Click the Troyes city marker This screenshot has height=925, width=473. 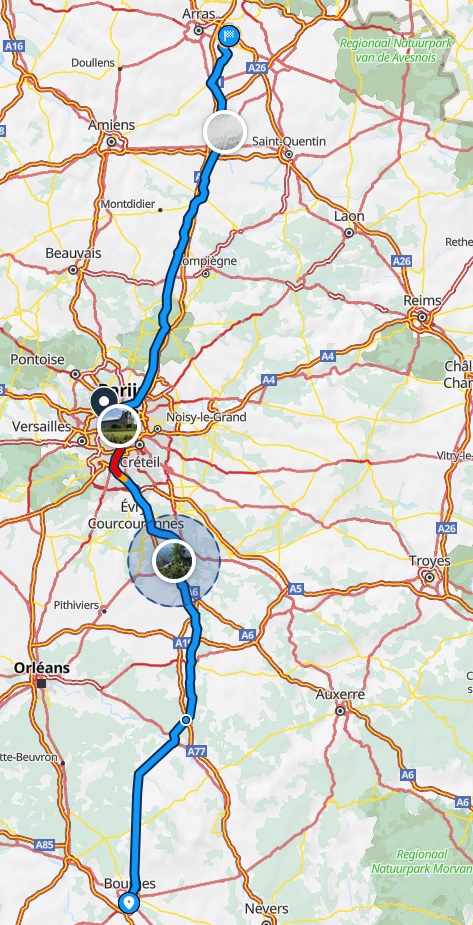pyautogui.click(x=431, y=577)
